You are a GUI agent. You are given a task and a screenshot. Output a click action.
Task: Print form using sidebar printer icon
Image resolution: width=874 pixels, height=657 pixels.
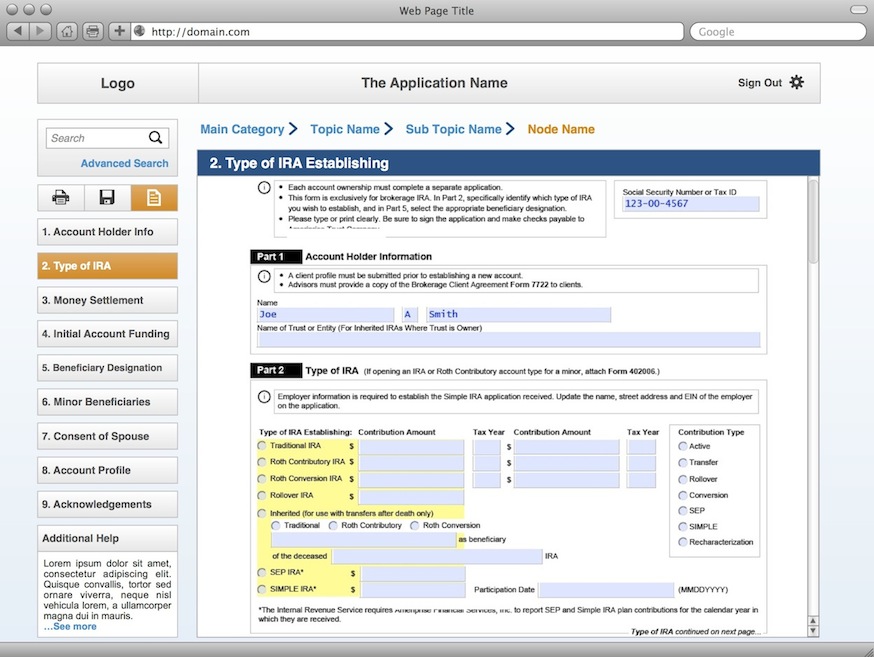coord(61,197)
